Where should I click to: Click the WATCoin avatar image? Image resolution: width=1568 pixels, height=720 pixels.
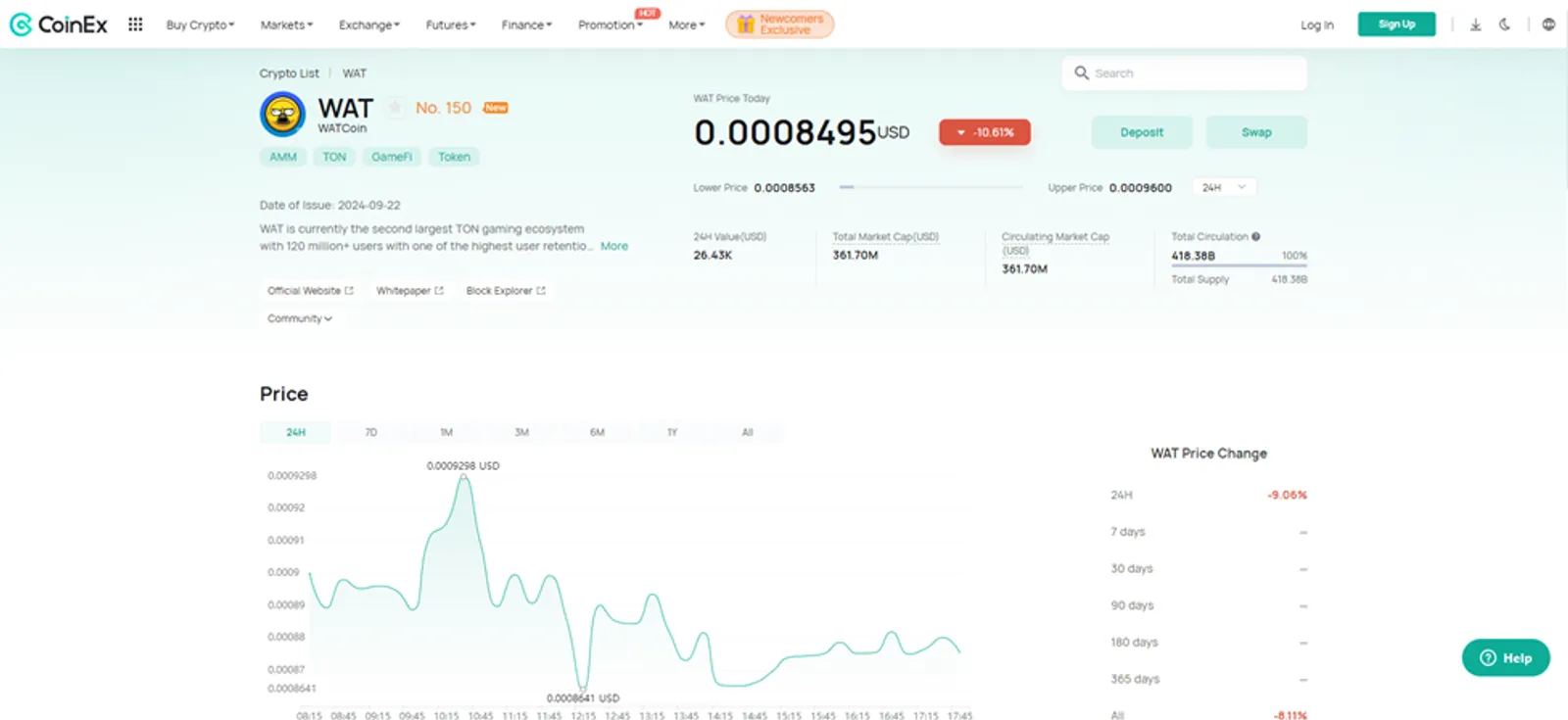coord(282,115)
